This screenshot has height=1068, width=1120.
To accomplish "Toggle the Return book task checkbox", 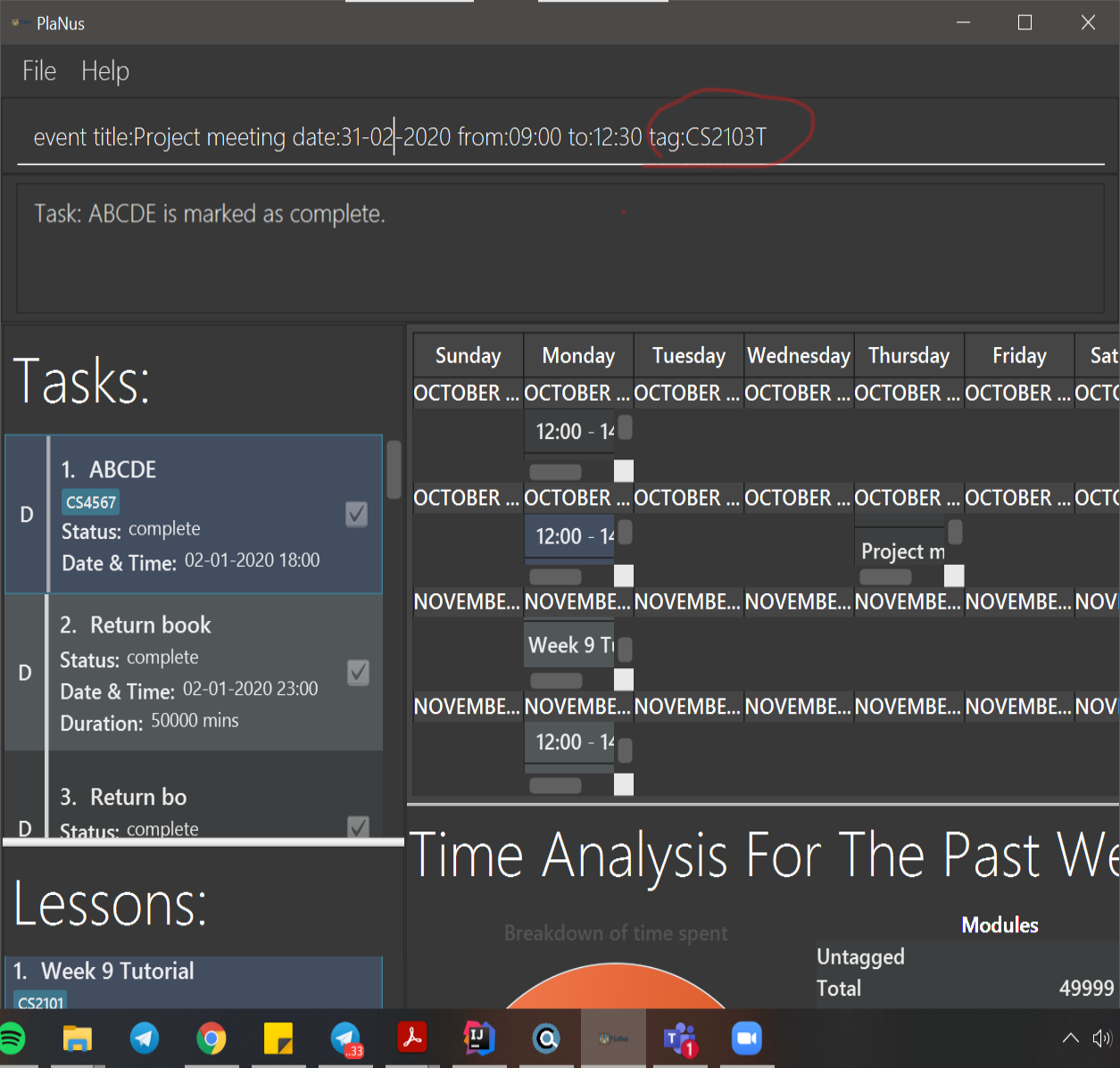I will 358,672.
